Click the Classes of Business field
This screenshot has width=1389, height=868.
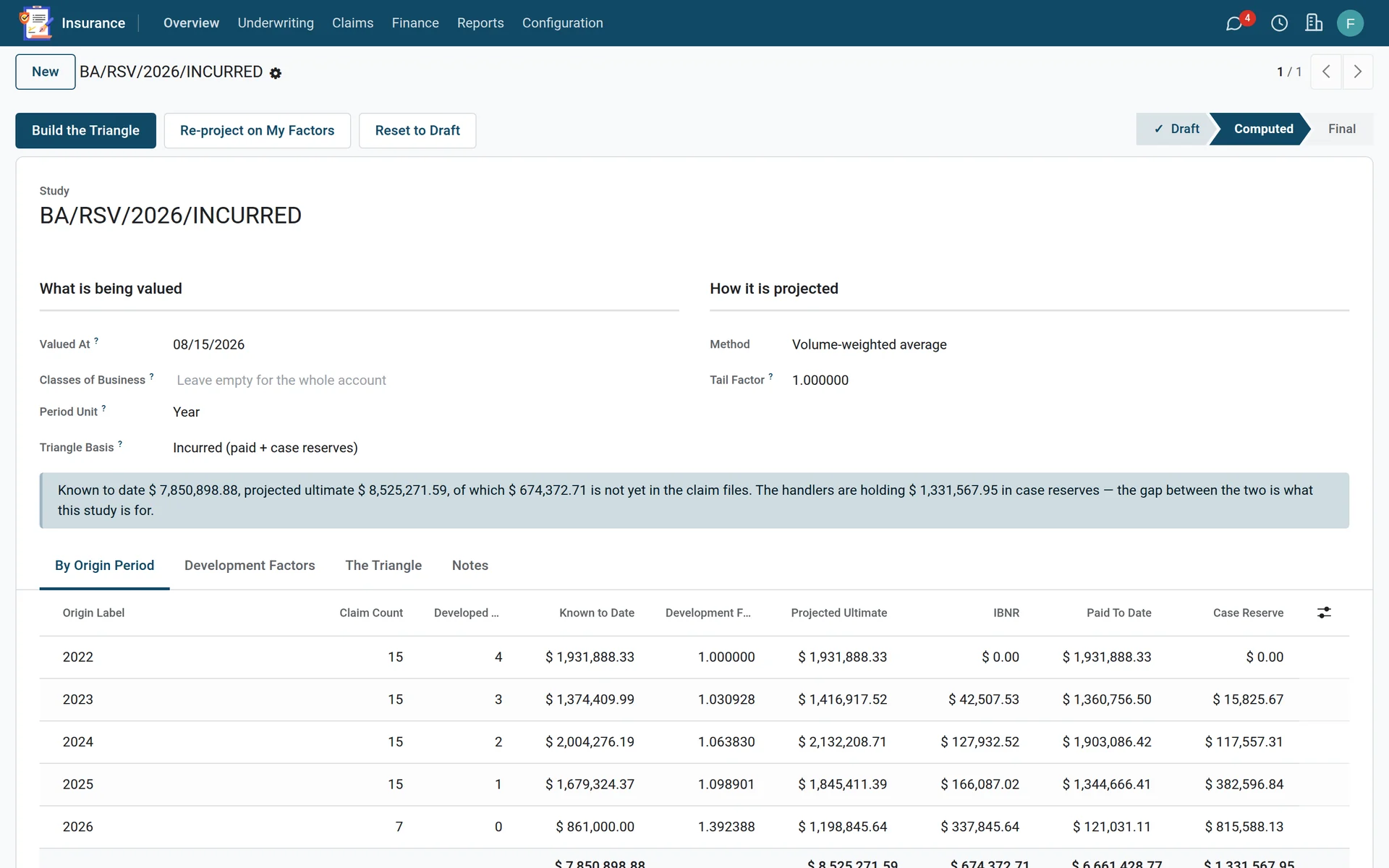tap(425, 380)
